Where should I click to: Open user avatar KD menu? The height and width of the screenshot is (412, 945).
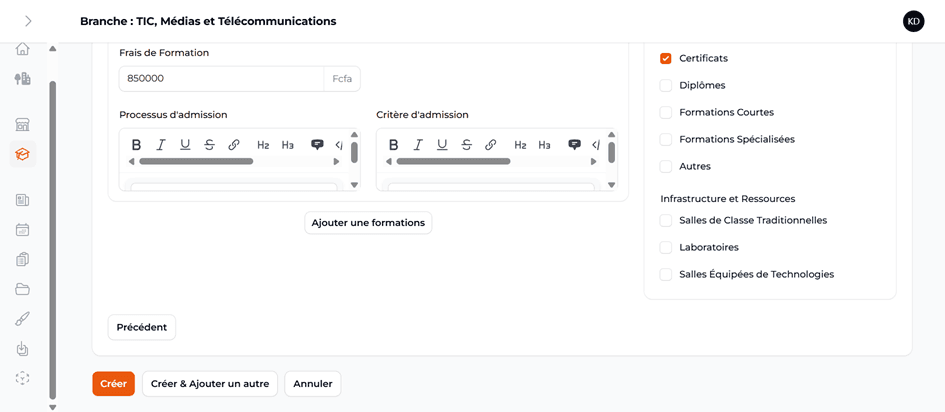913,21
